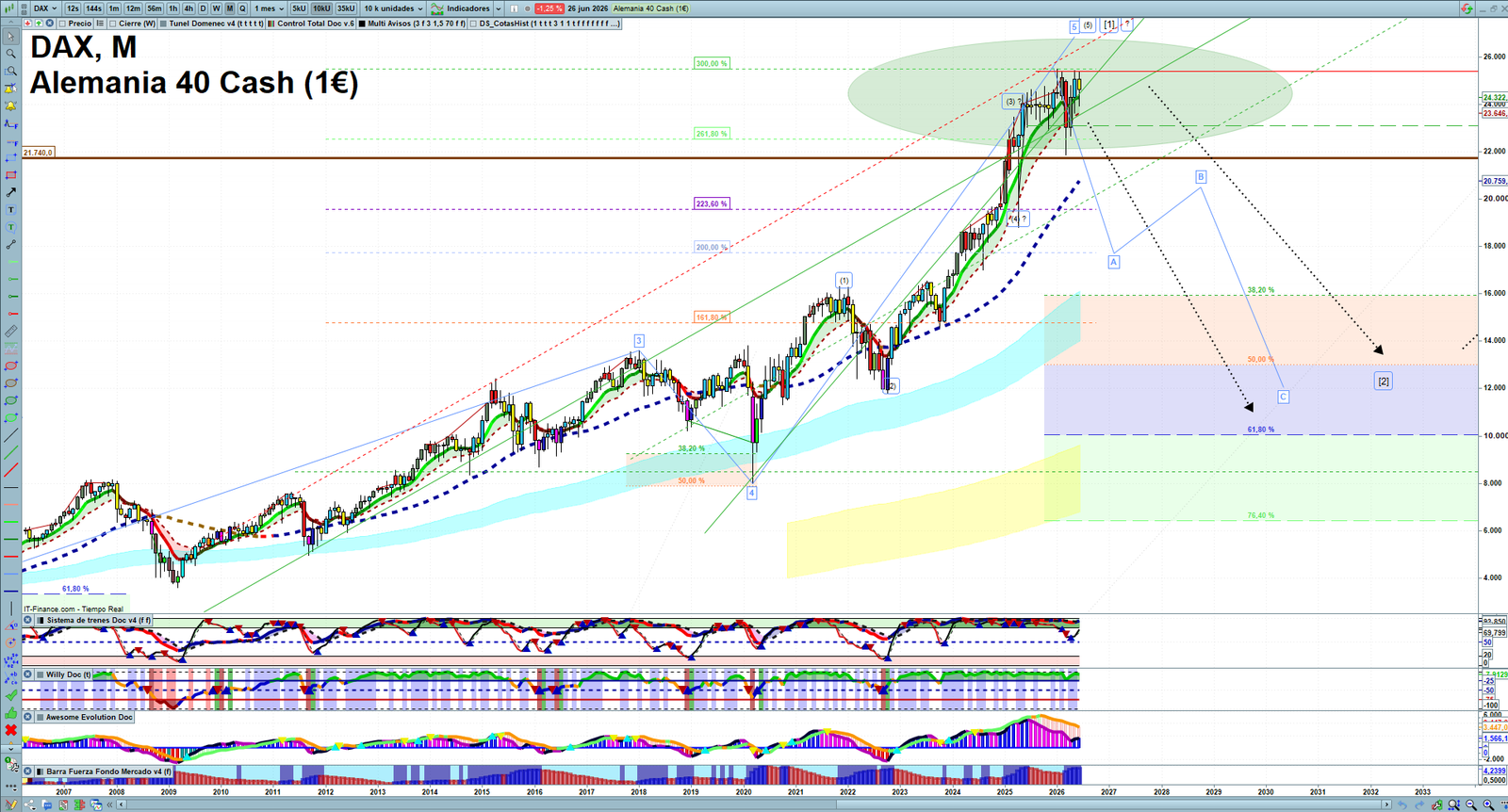This screenshot has width=1508, height=812.
Task: Switch to the W weekly timeframe
Action: coord(216,8)
